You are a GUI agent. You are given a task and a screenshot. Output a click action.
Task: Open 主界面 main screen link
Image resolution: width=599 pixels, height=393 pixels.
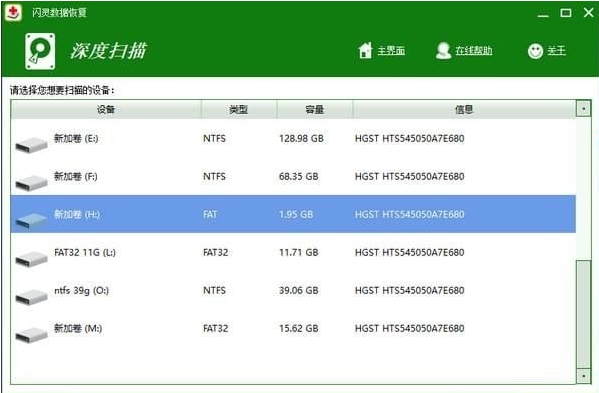point(391,50)
